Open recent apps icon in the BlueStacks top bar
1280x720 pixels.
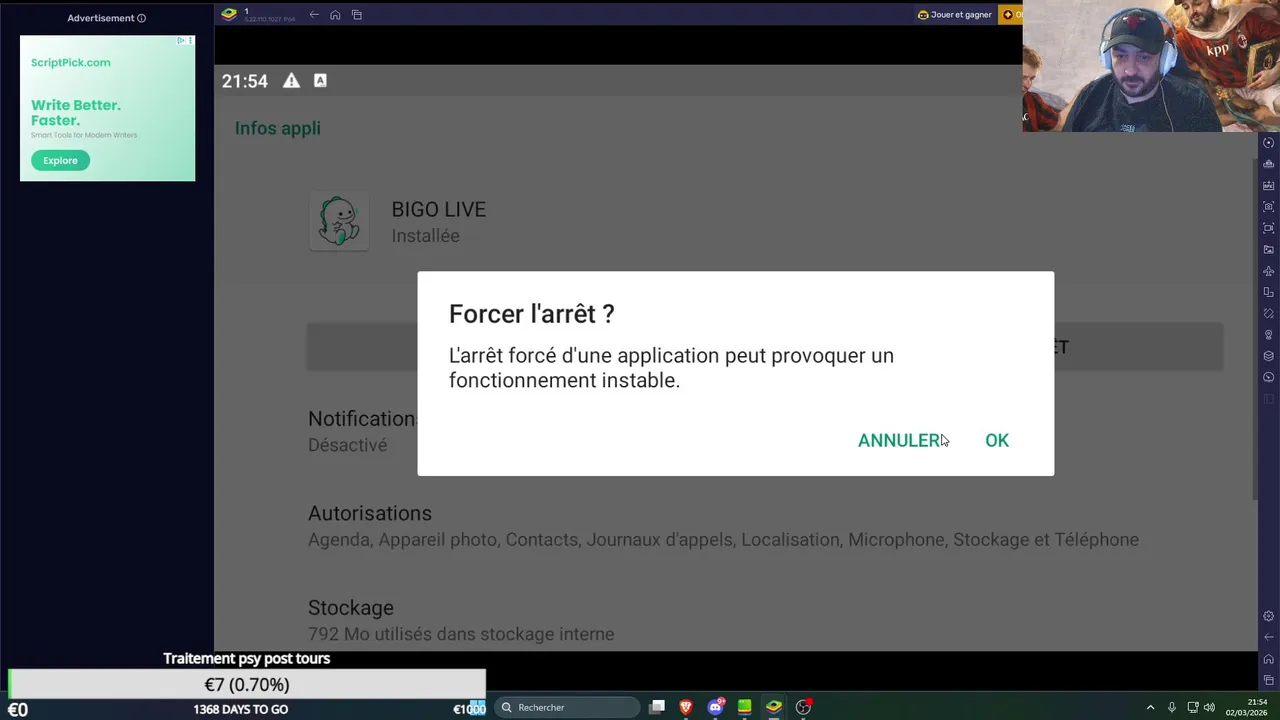pos(357,14)
